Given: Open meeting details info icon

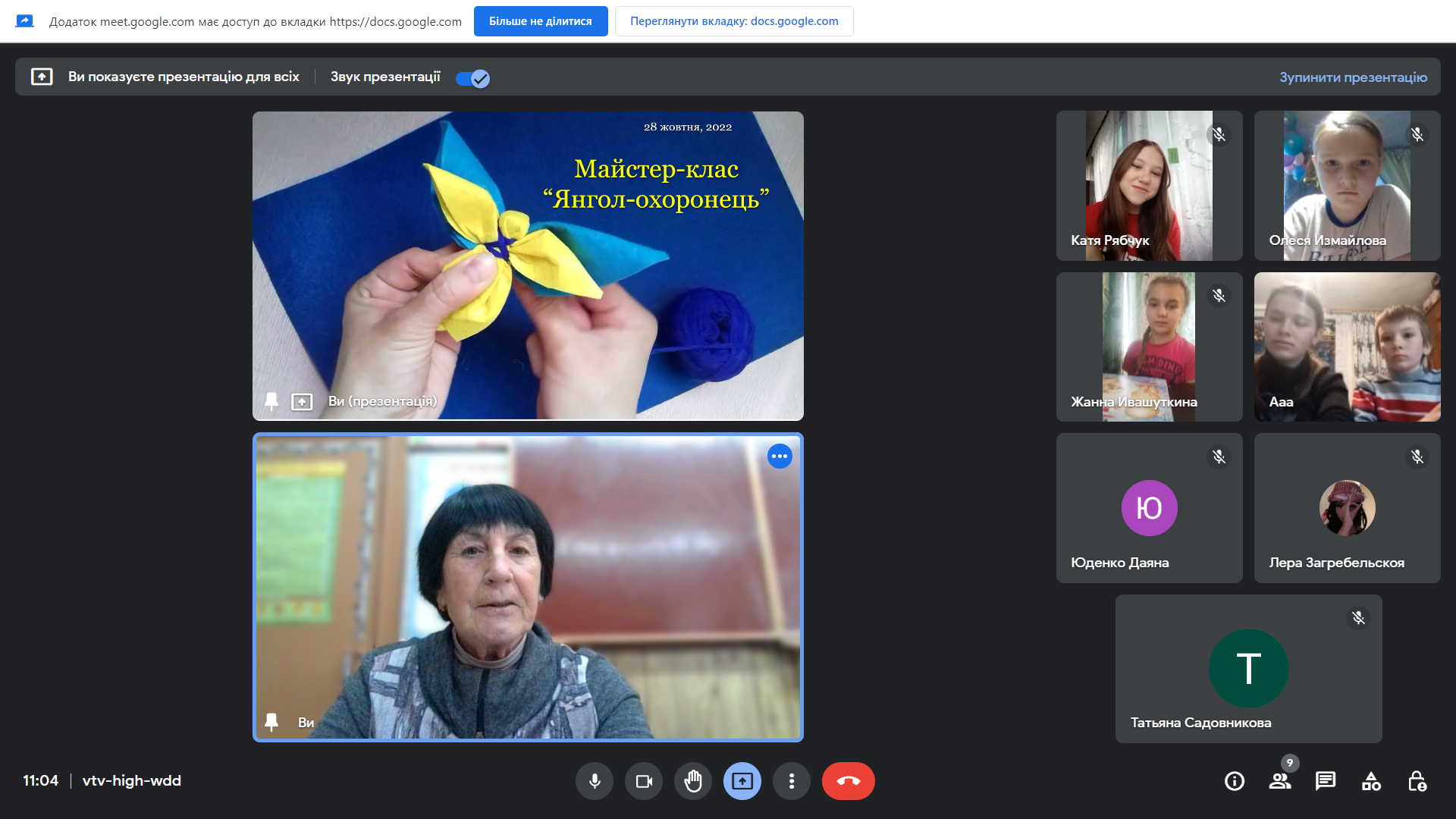Looking at the screenshot, I should (x=1235, y=781).
